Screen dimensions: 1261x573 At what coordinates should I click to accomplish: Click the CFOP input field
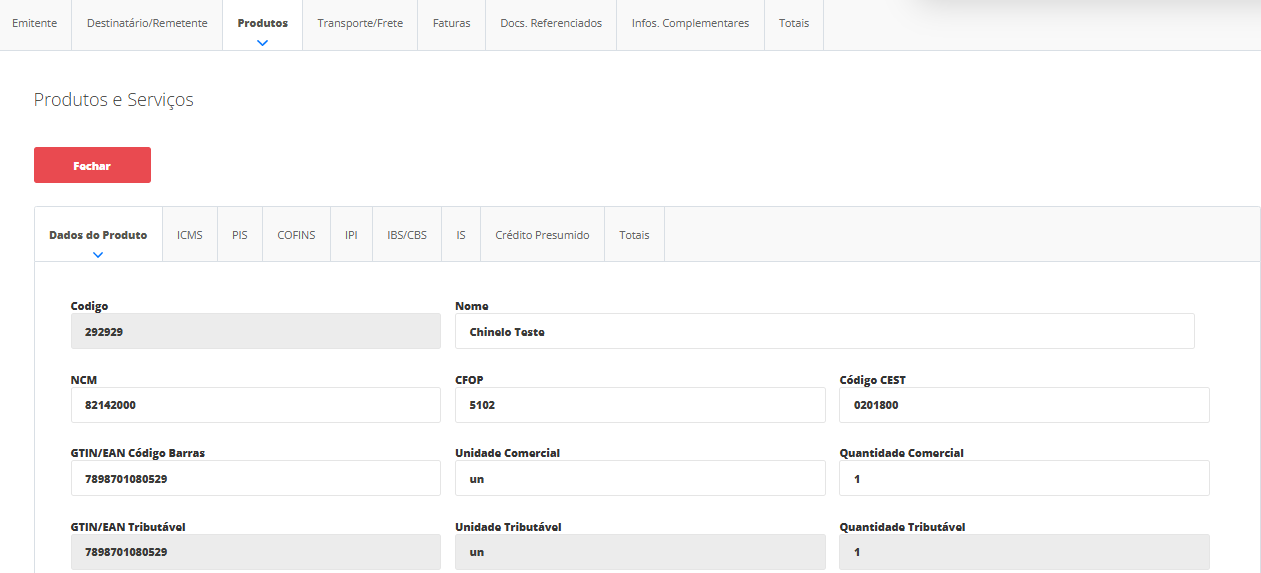pos(640,405)
